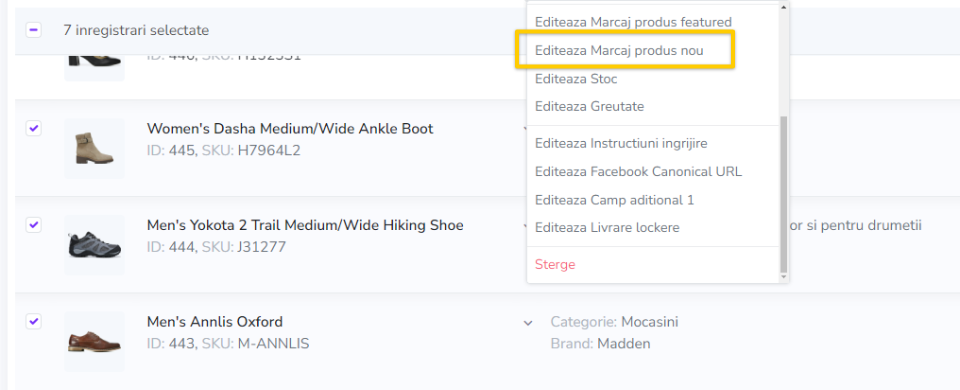The height and width of the screenshot is (390, 960).
Task: Select Editeaza Instructiuni ingrijire
Action: [621, 143]
